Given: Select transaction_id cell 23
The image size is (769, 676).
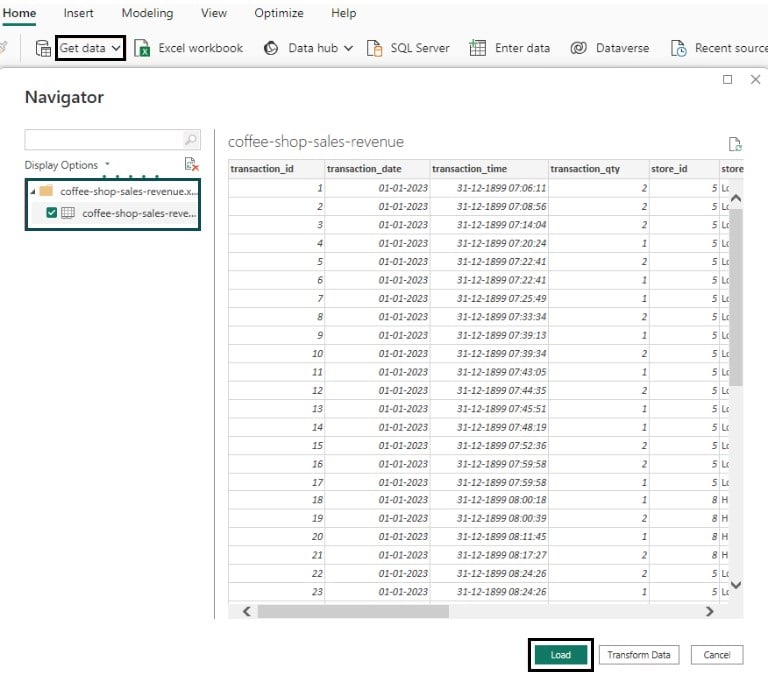Looking at the screenshot, I should click(276, 592).
